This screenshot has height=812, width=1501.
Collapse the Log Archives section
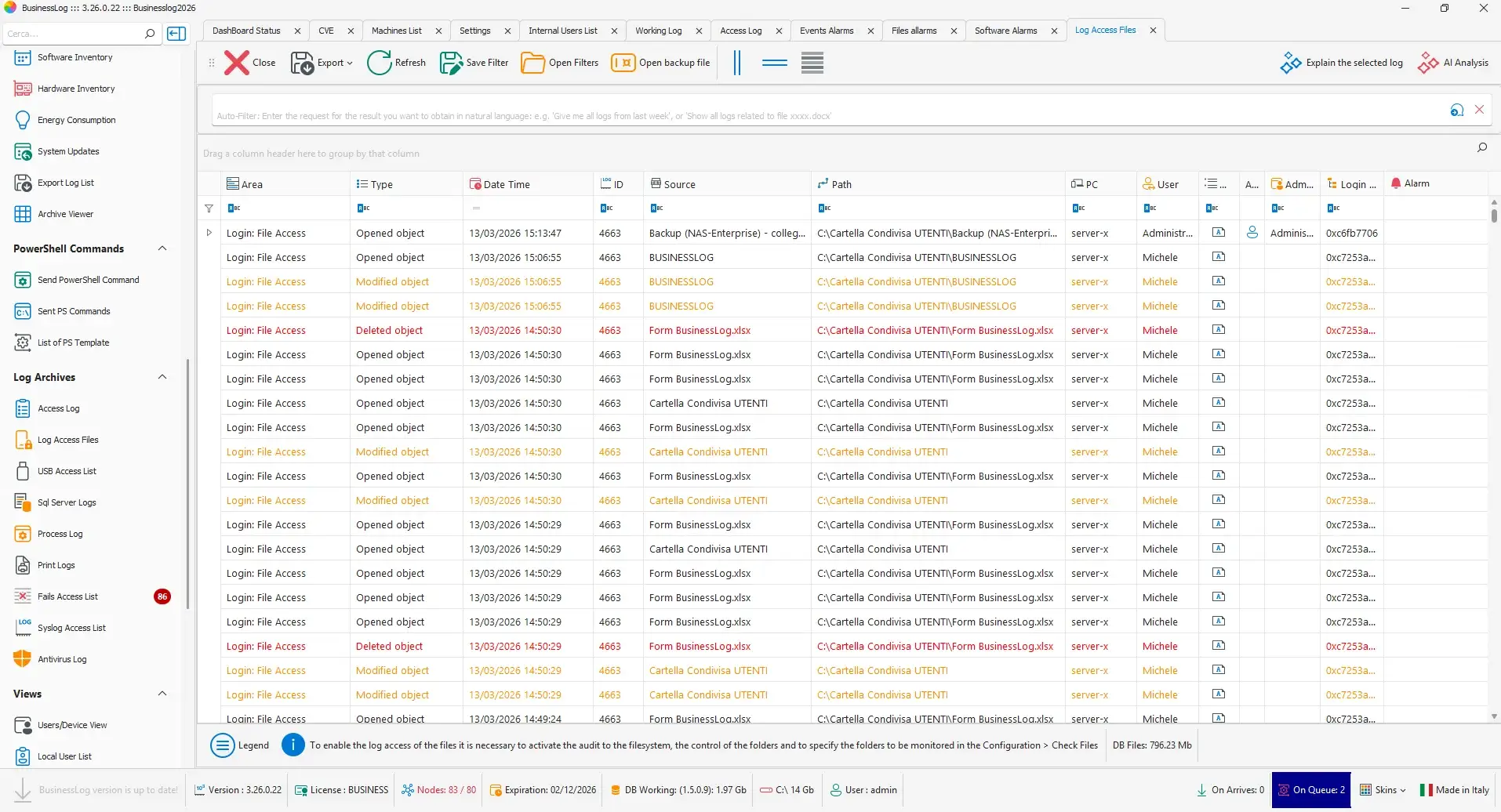(162, 377)
